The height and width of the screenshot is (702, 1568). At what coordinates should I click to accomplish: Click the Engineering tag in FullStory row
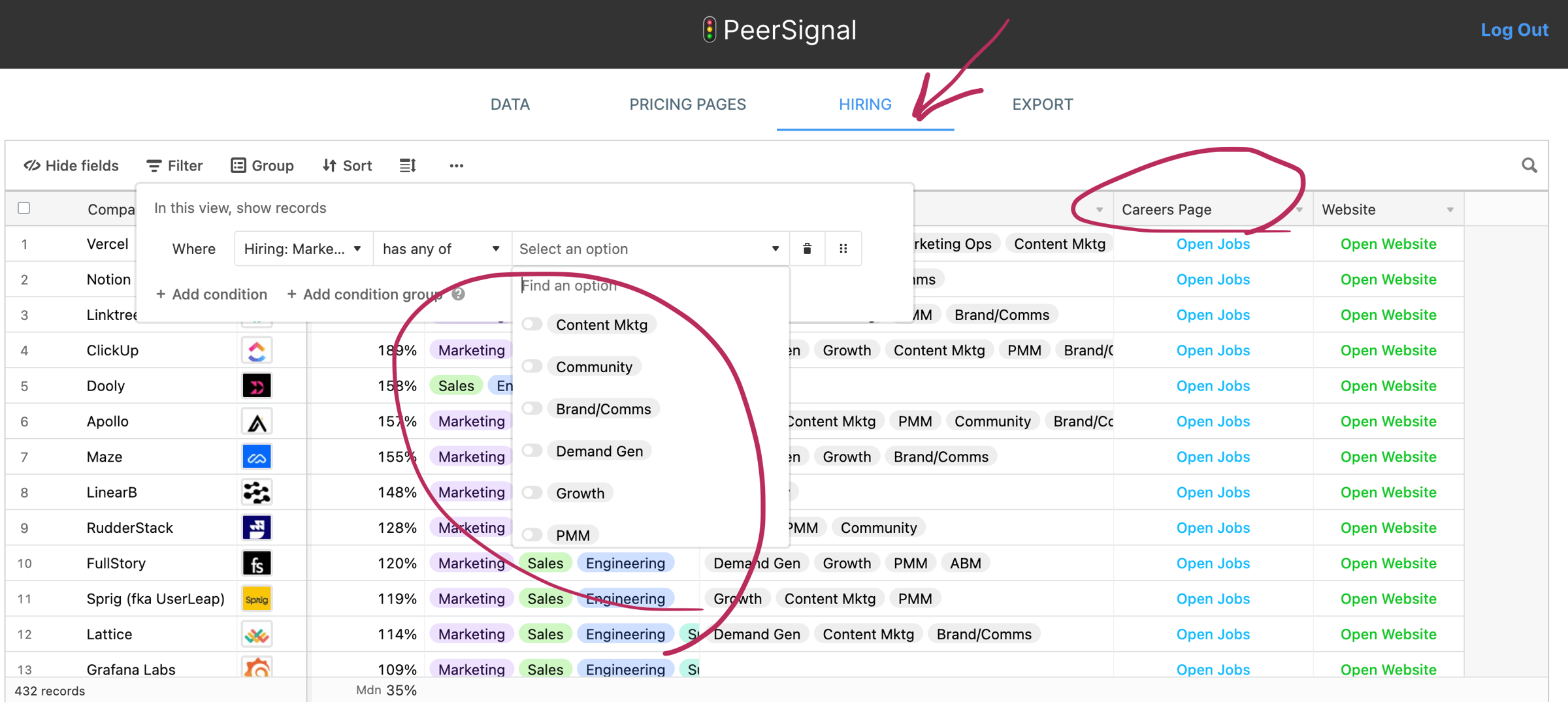625,564
